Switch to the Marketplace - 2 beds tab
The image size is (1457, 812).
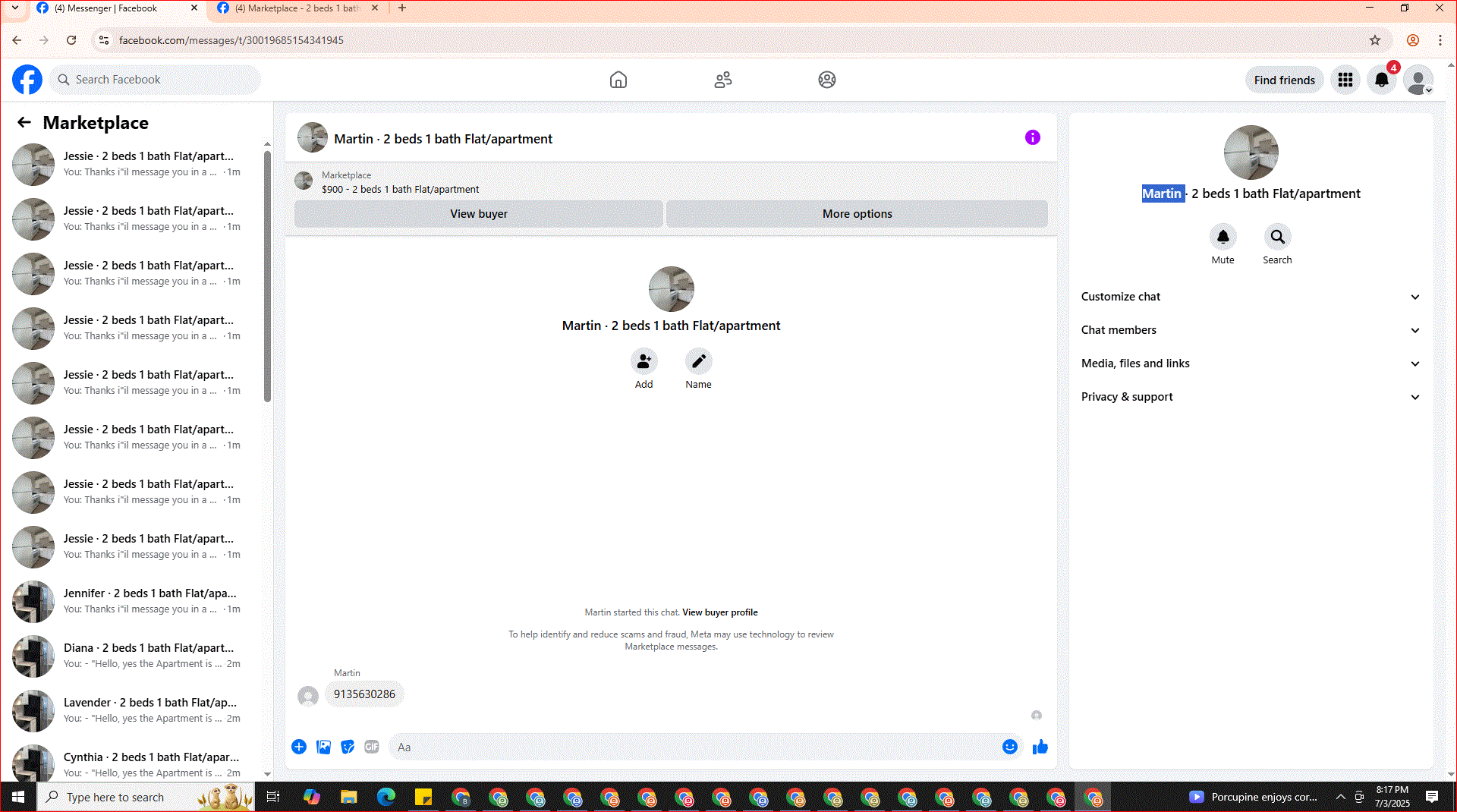point(296,8)
